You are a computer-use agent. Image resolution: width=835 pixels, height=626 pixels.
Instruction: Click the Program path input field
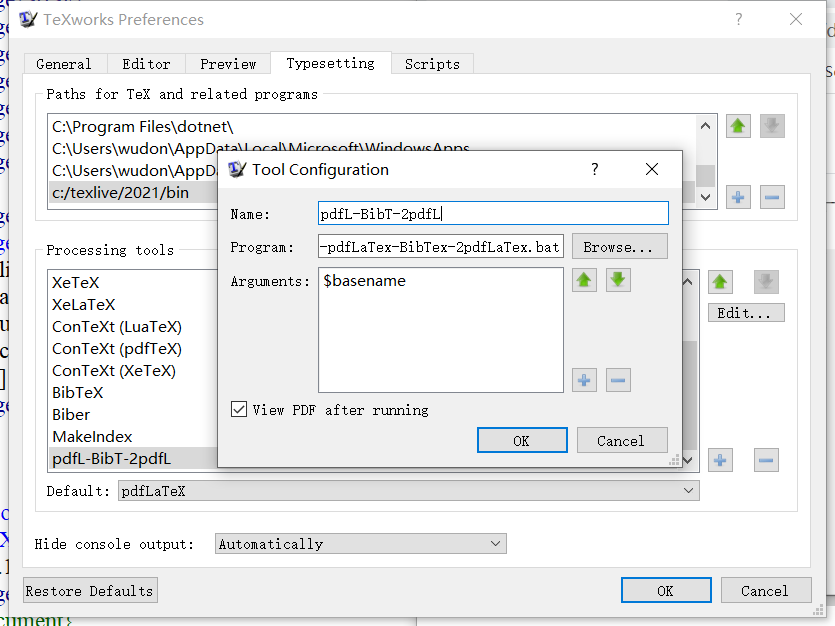pyautogui.click(x=440, y=247)
